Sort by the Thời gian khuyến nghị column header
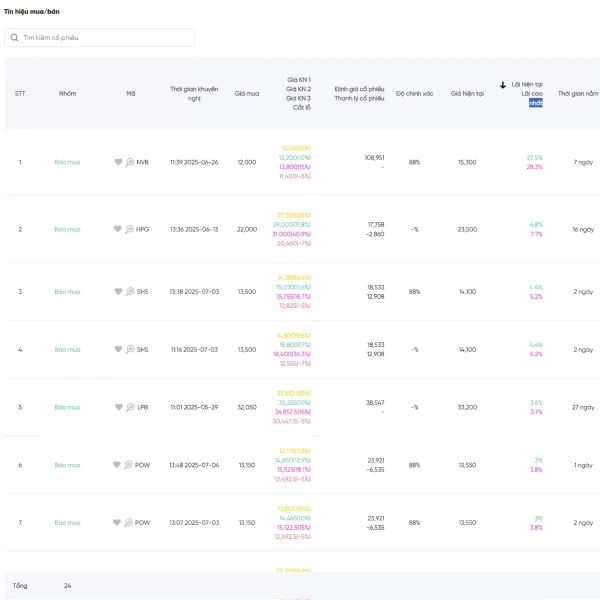This screenshot has width=600, height=600. [194, 94]
